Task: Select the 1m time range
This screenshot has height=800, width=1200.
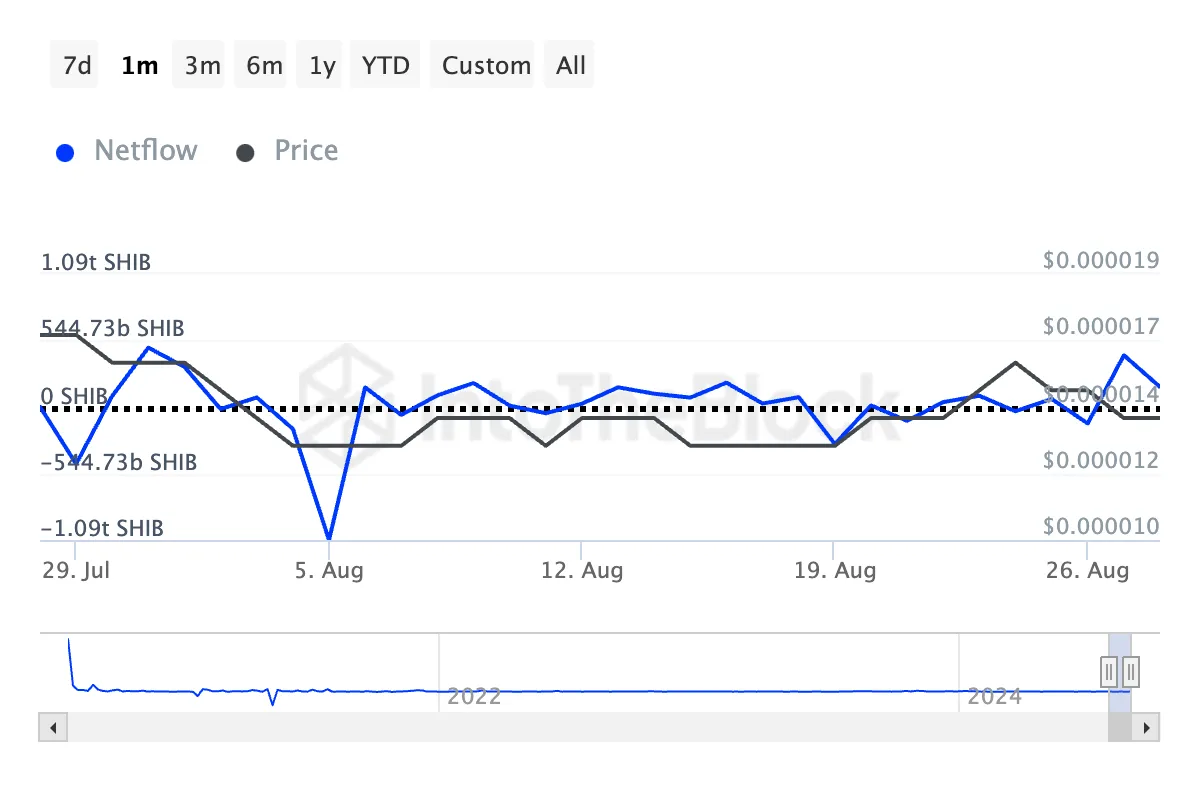Action: (139, 66)
